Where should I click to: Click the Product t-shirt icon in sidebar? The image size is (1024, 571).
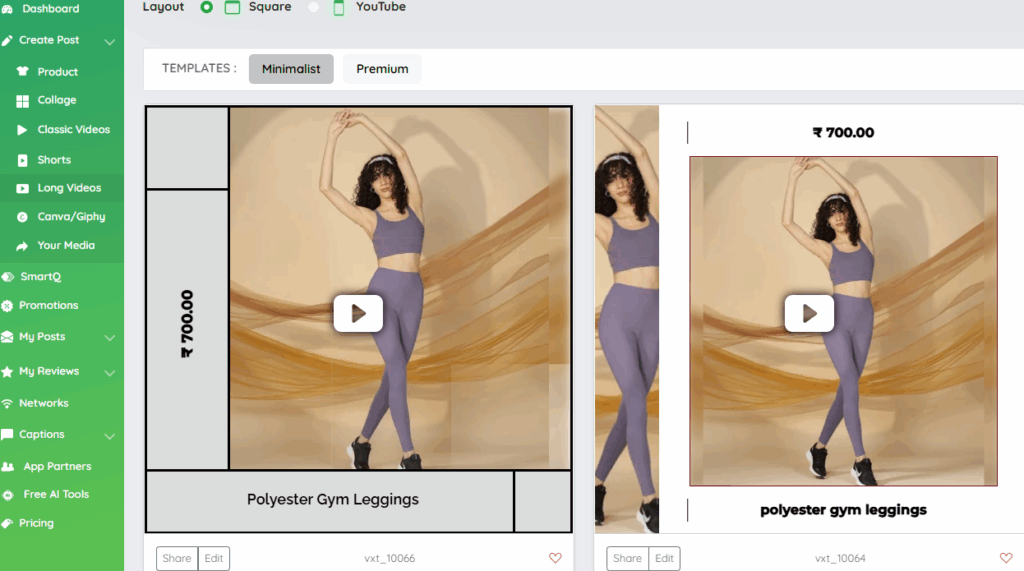click(x=22, y=72)
